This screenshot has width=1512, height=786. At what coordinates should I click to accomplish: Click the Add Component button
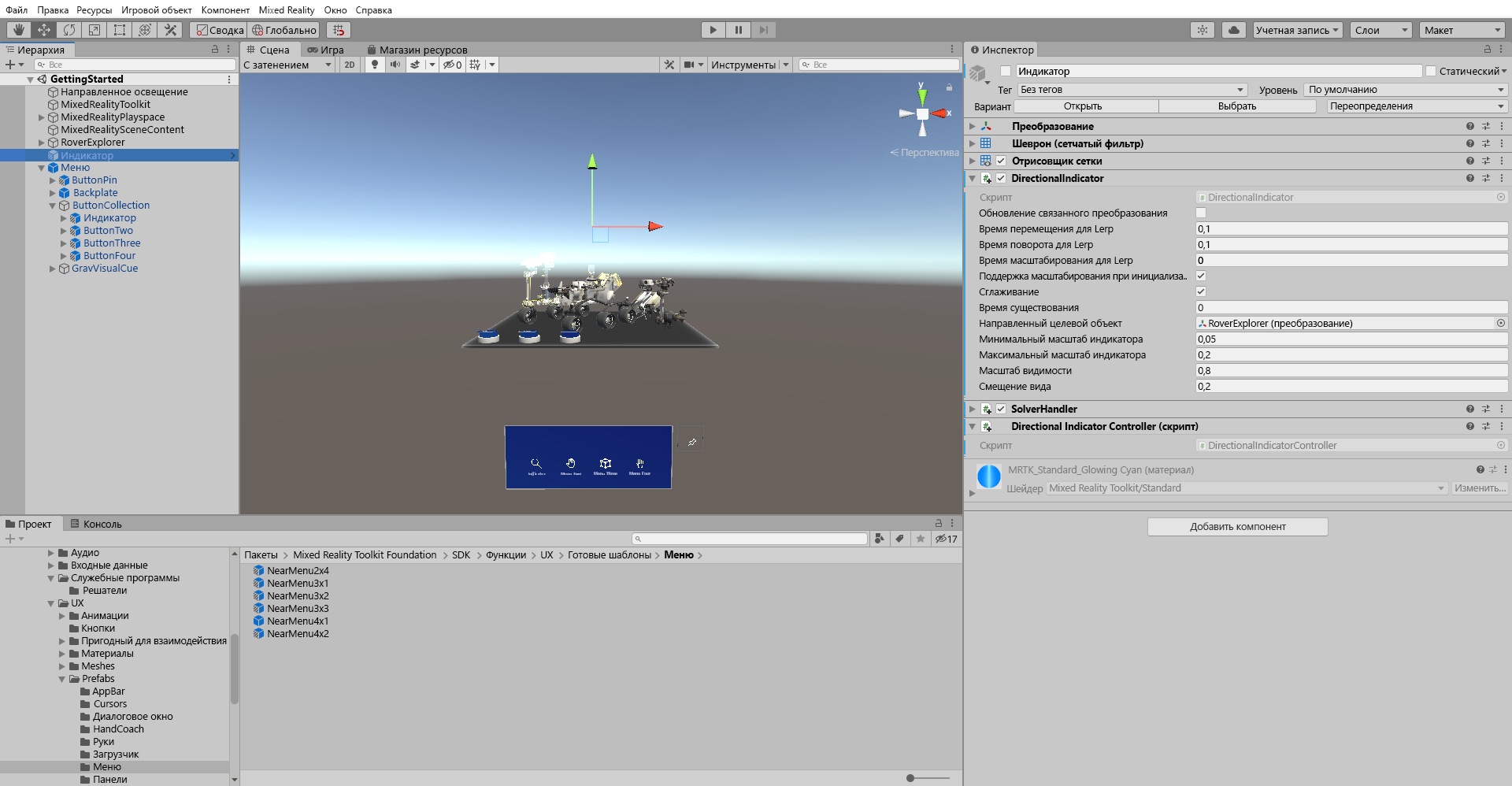point(1238,527)
